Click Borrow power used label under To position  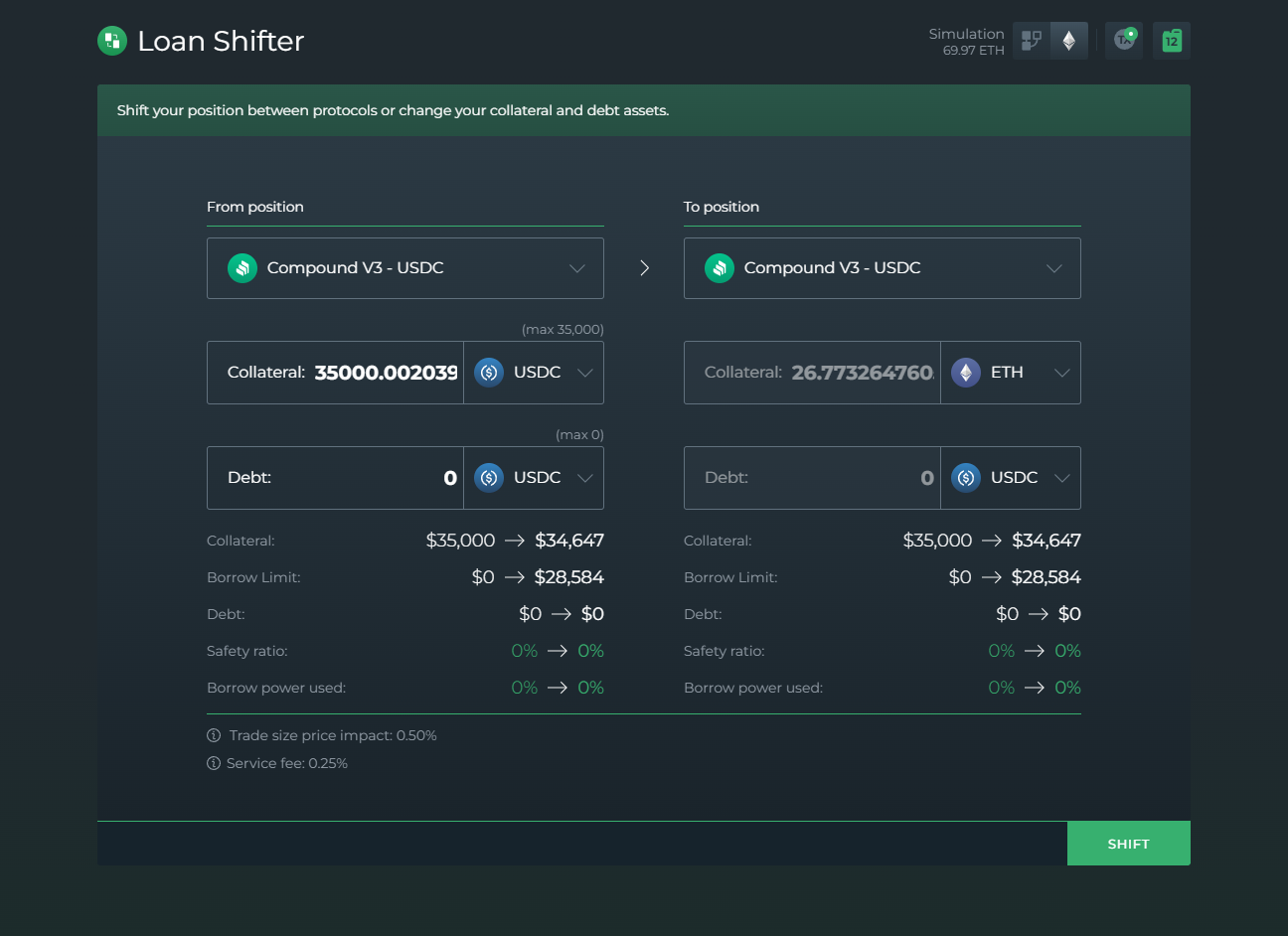click(753, 688)
